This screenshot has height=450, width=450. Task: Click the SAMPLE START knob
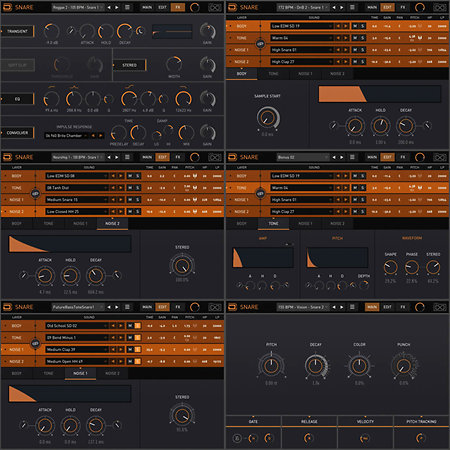point(268,117)
